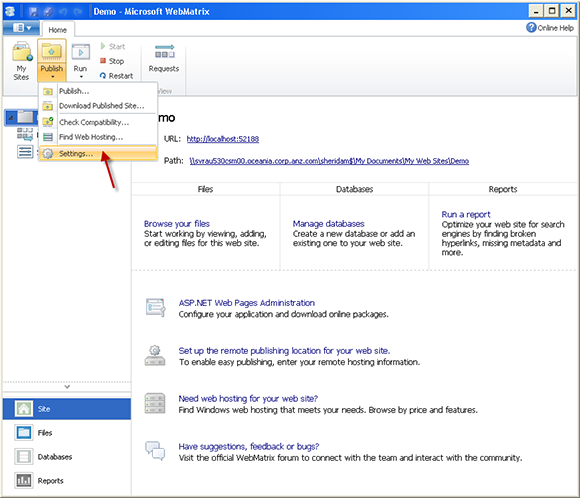Collapse the site tree folder node

click(11, 118)
